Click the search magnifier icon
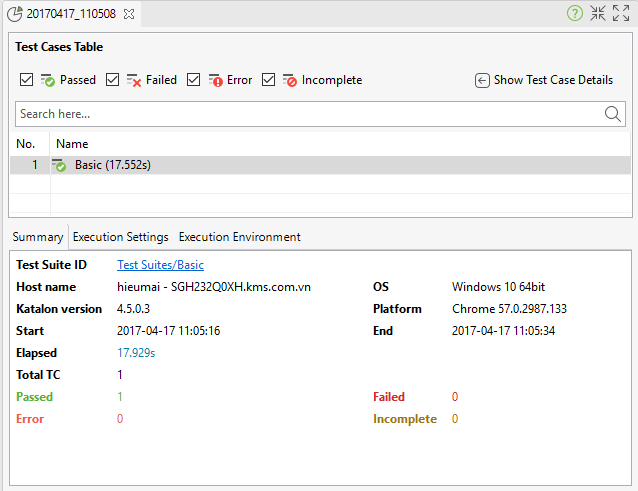The image size is (638, 491). coord(614,114)
